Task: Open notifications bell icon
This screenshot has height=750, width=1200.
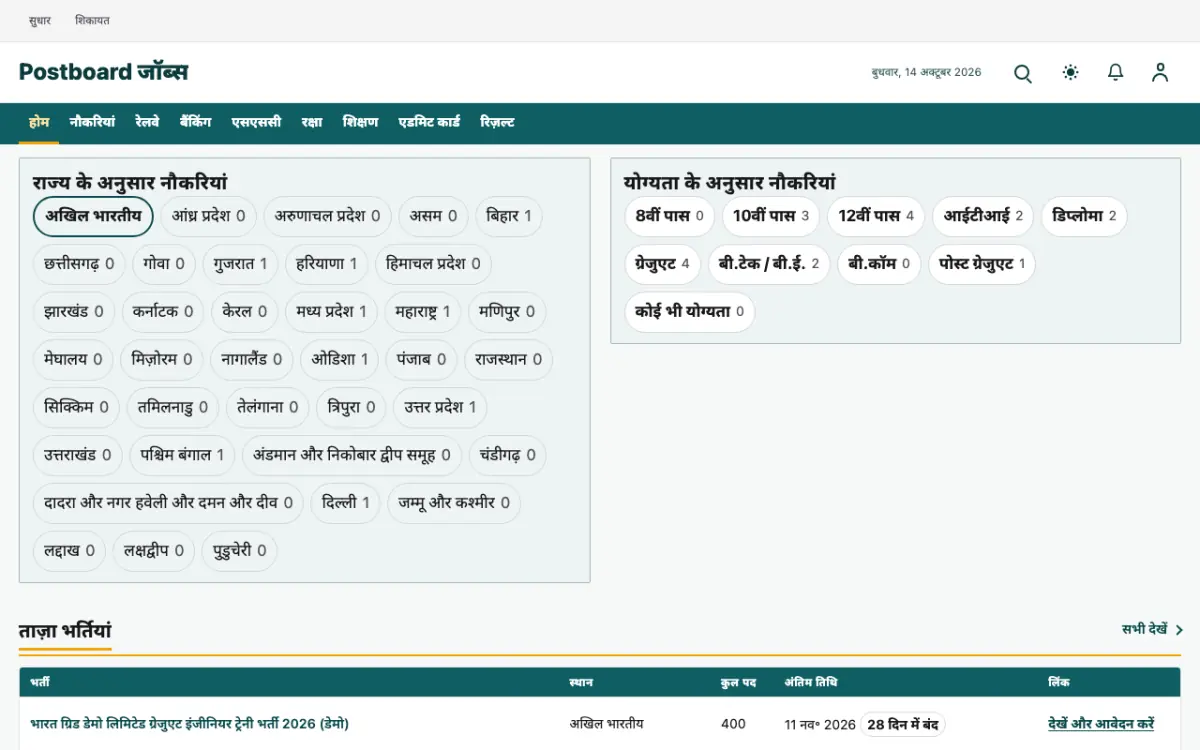Action: click(1116, 72)
